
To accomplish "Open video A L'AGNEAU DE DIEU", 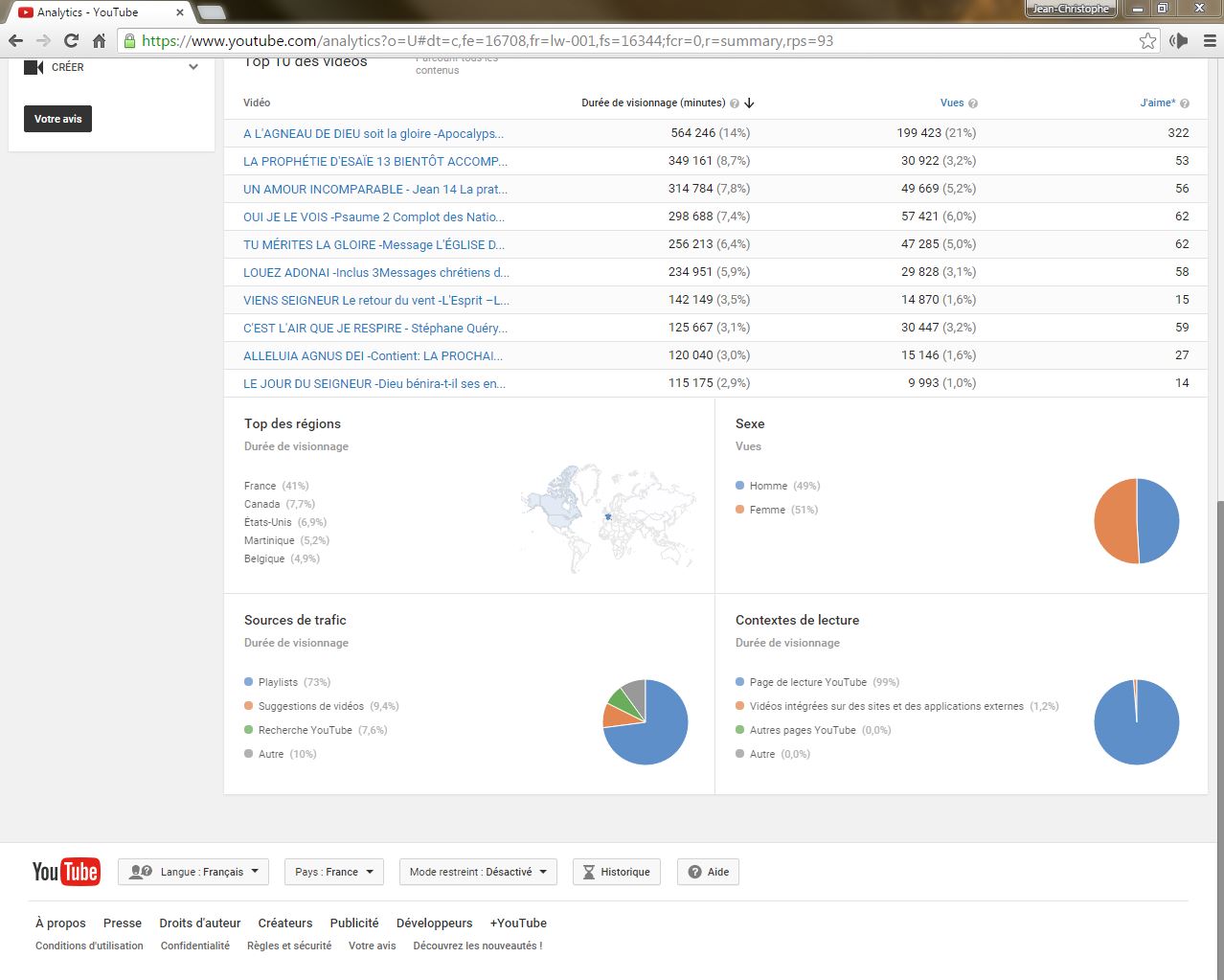I will pos(374,133).
